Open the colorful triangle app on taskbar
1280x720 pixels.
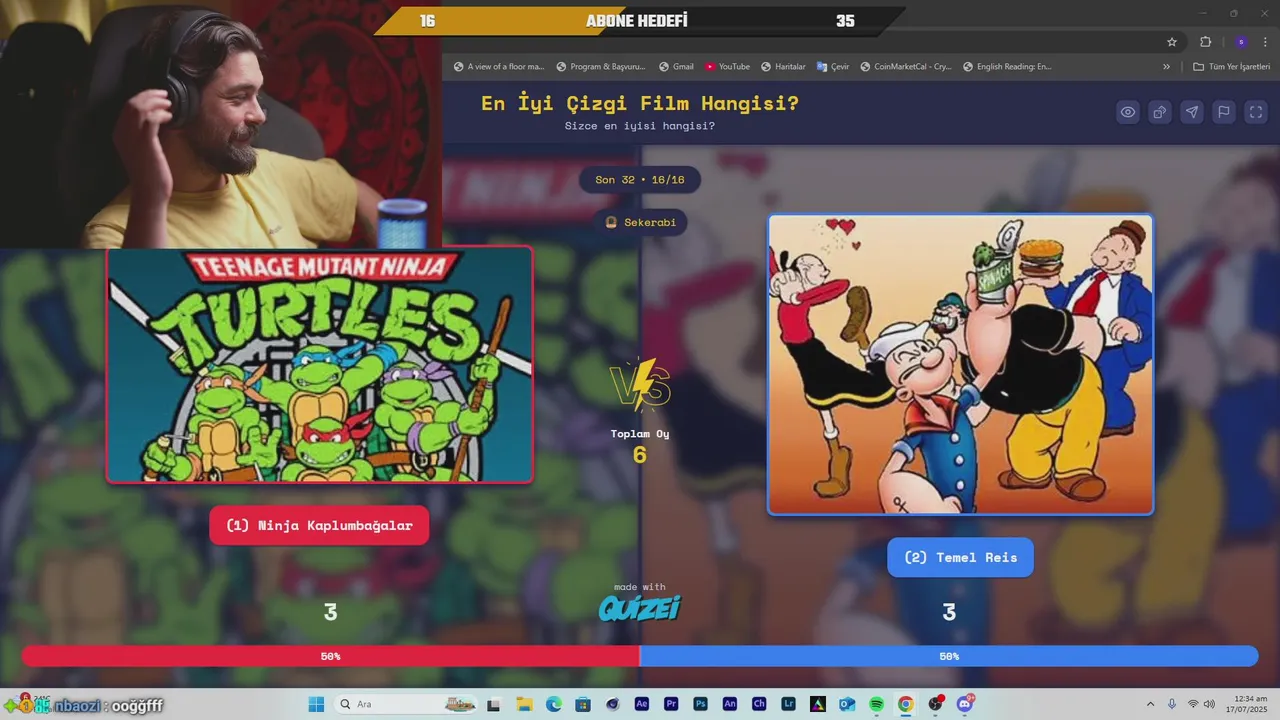pos(818,704)
